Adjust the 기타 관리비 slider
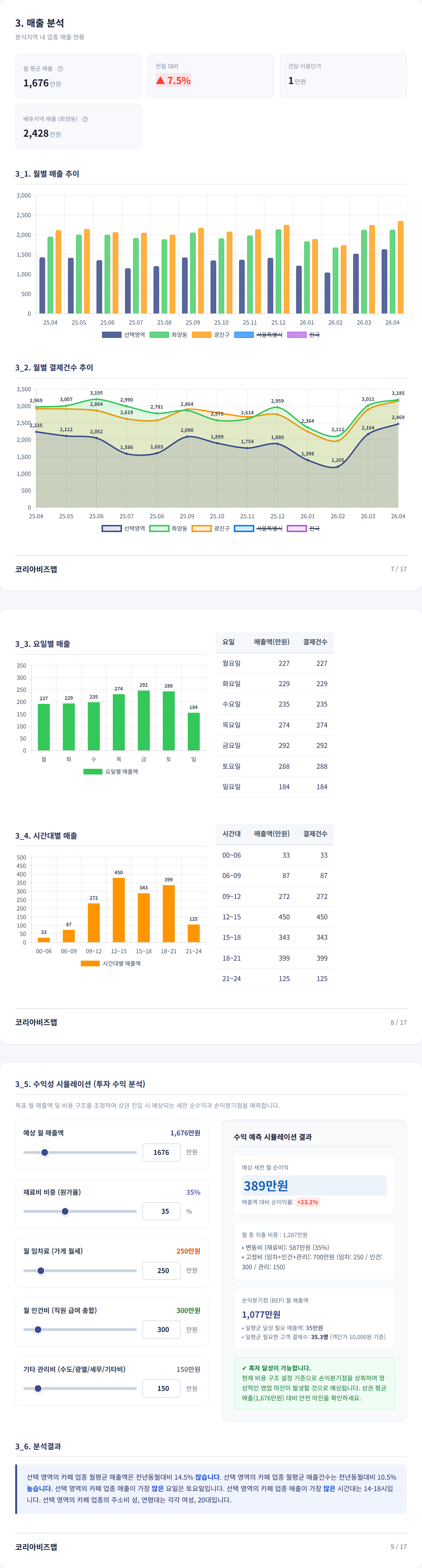The image size is (422, 1568). 80,1389
